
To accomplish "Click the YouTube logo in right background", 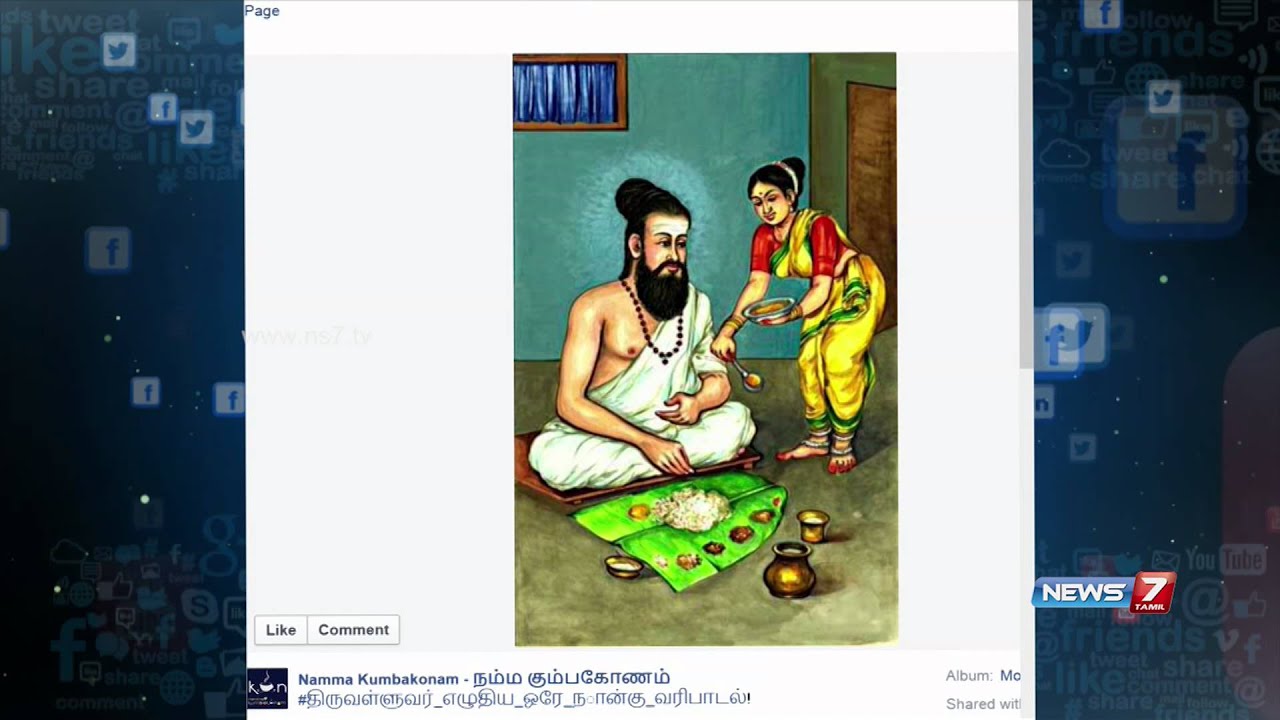I will pyautogui.click(x=1225, y=559).
